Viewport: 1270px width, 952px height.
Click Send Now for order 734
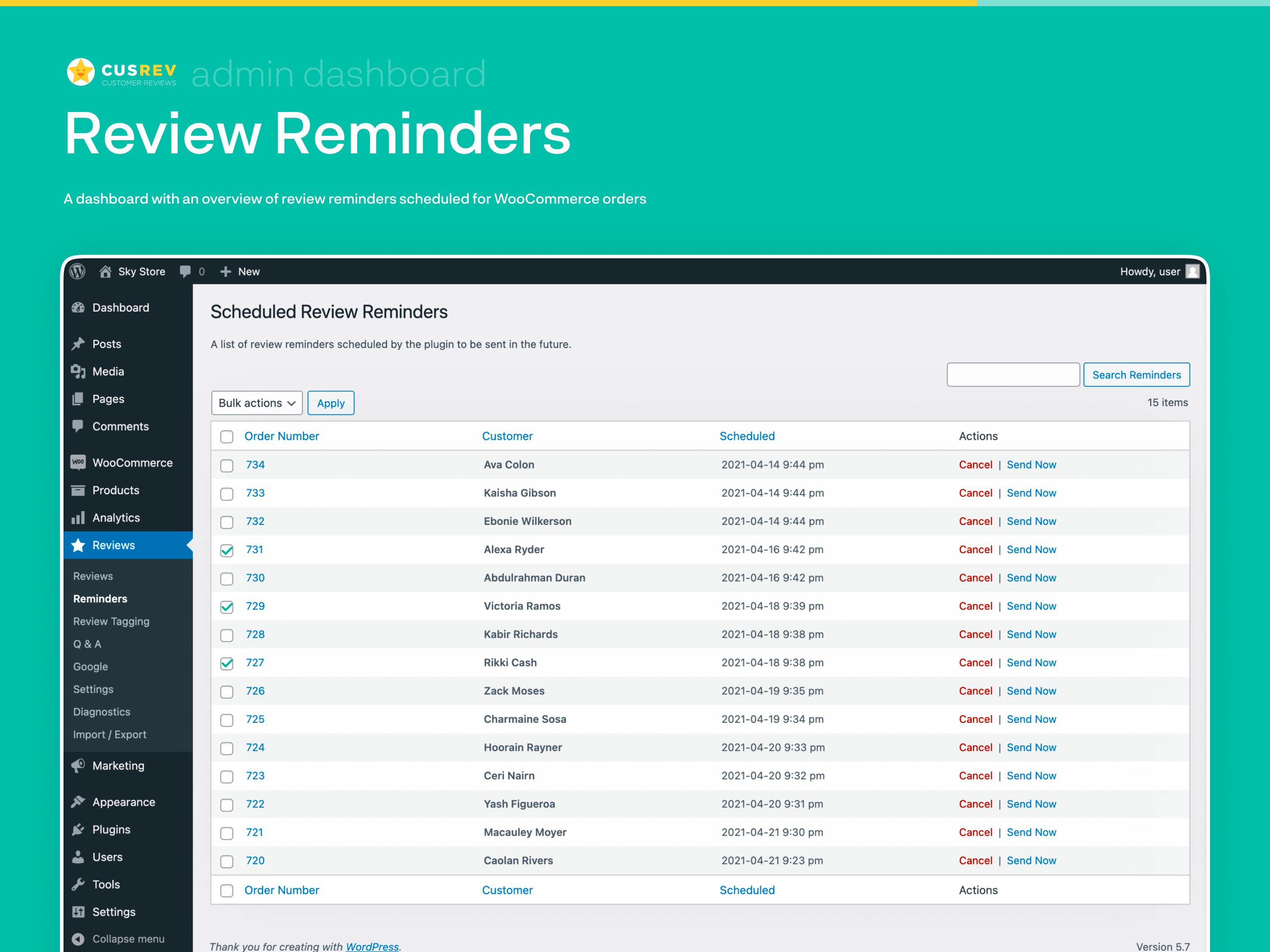coord(1033,463)
